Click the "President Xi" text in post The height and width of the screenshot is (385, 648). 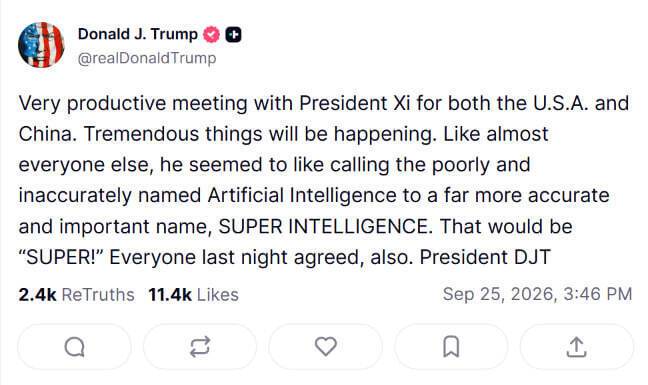tap(355, 103)
